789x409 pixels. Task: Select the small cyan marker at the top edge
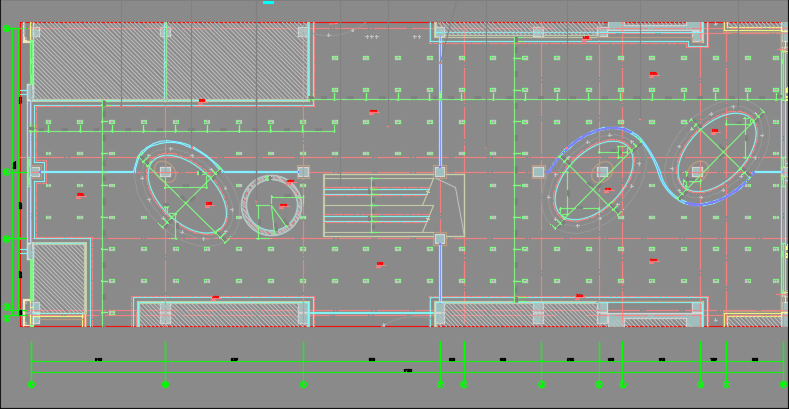269,3
